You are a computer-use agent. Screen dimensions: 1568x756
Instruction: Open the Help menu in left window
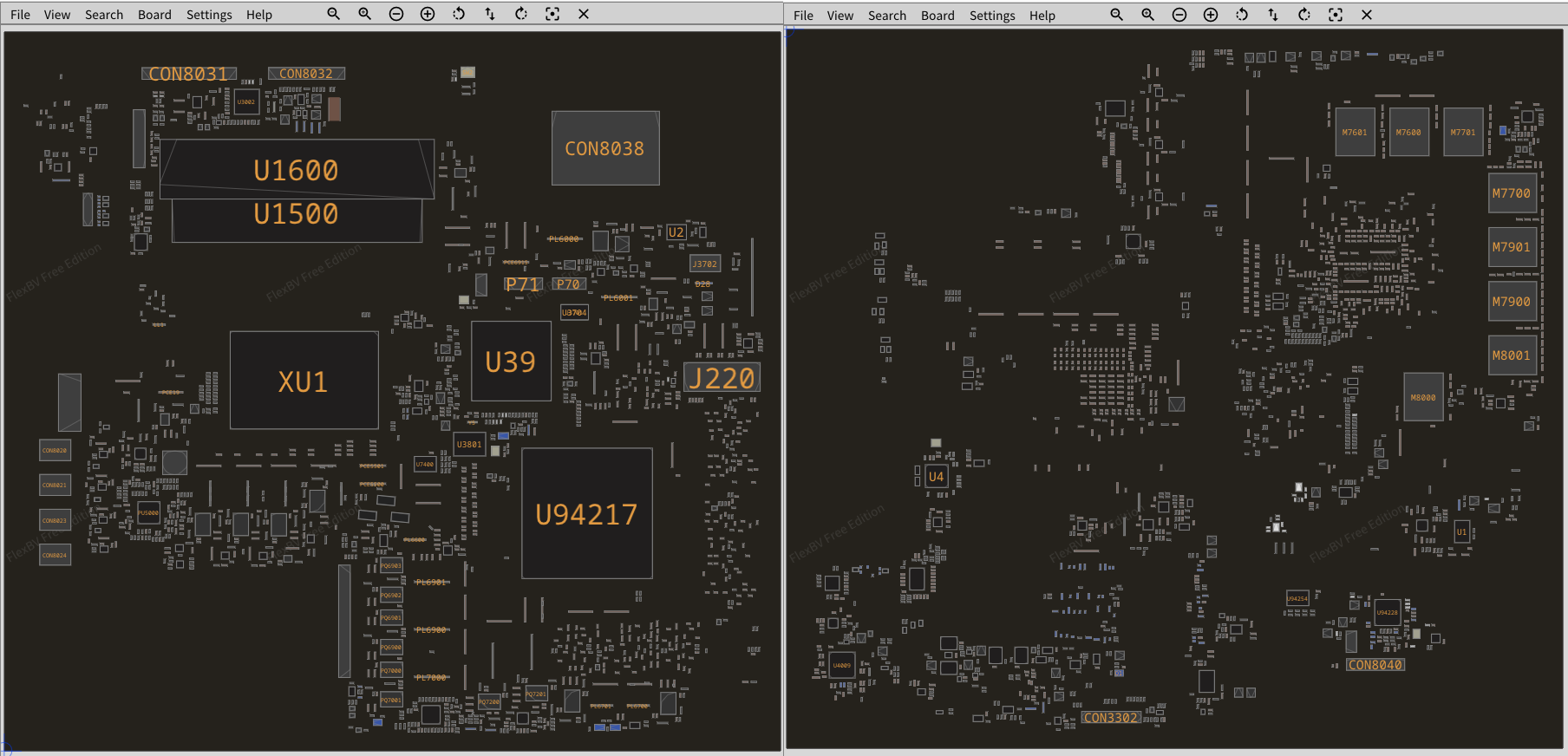pyautogui.click(x=258, y=15)
